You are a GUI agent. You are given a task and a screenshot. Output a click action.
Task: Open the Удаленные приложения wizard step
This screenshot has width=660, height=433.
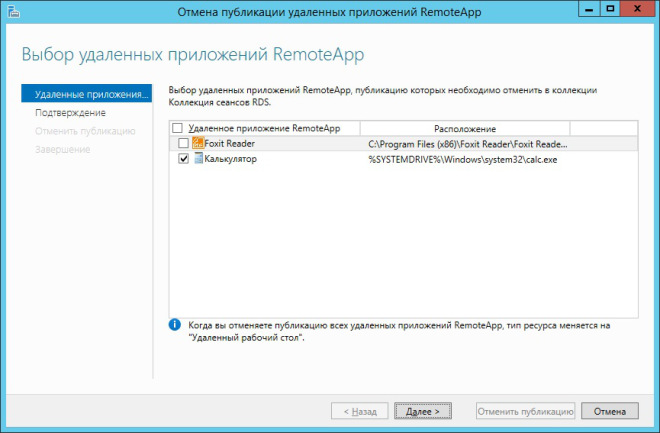point(90,94)
